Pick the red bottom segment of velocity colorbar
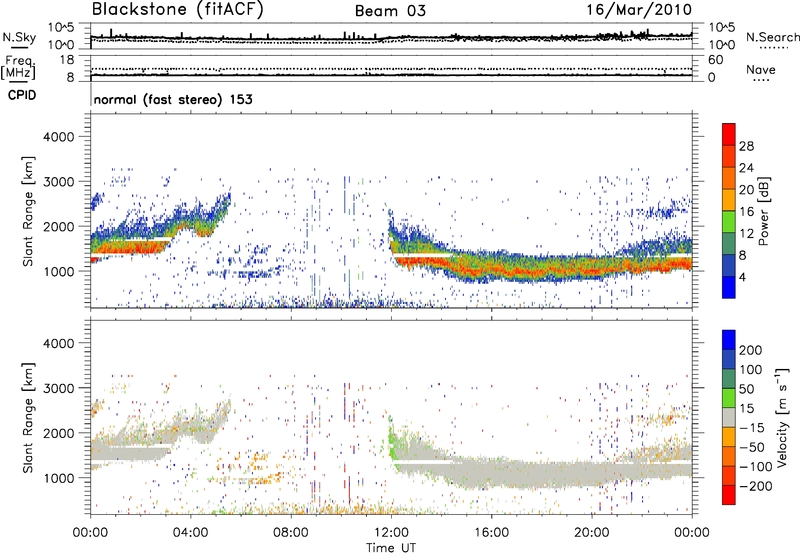The height and width of the screenshot is (554, 800). coord(729,495)
